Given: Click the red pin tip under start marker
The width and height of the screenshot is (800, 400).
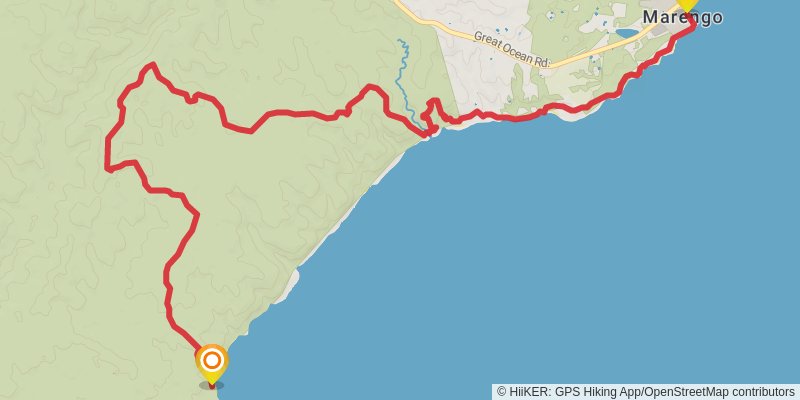Looking at the screenshot, I should [x=212, y=386].
